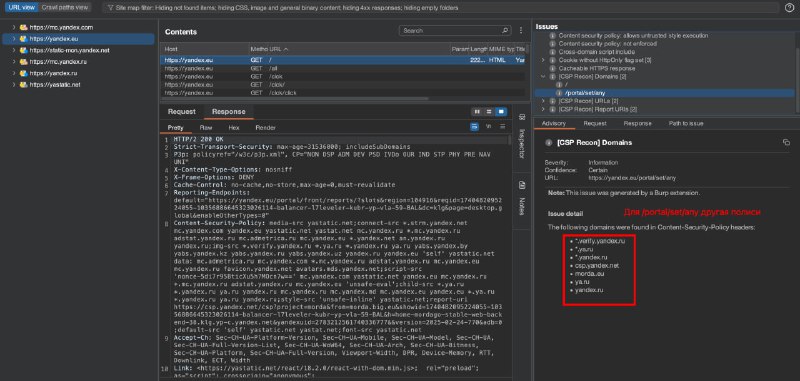Switch to side-by-side message layout icon
This screenshot has height=381, width=800.
478,112
